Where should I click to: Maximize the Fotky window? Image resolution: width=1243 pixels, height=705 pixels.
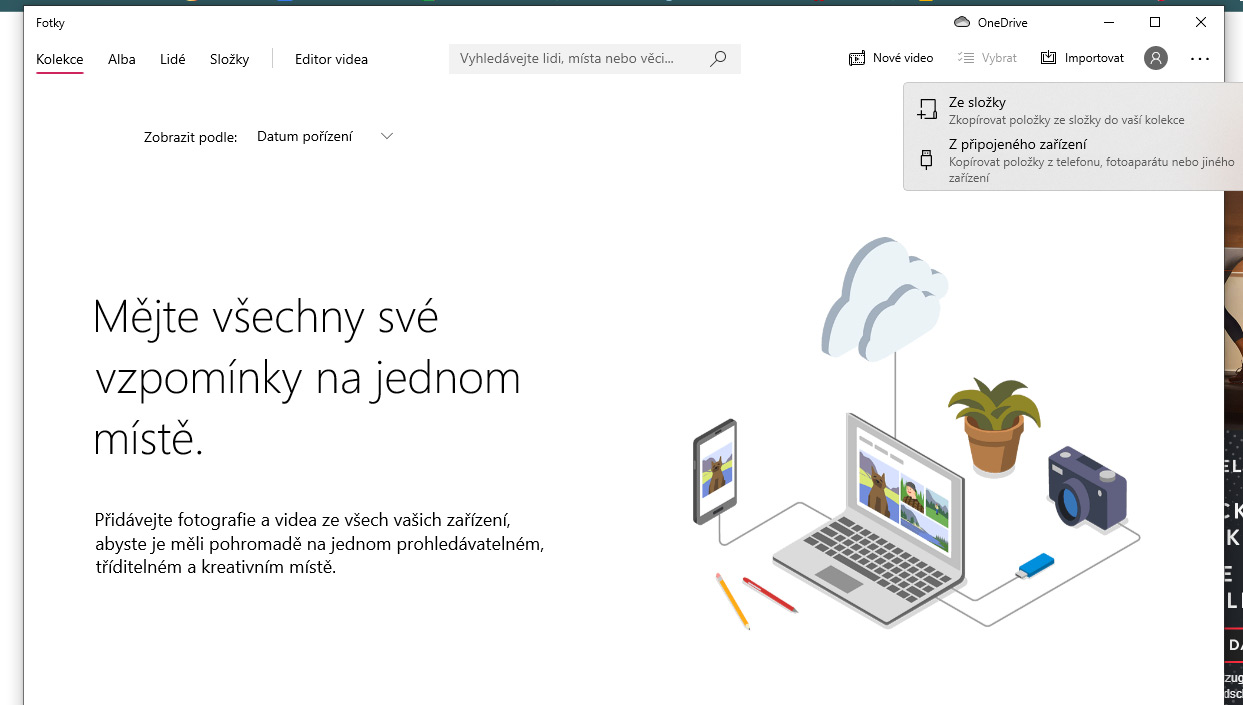pyautogui.click(x=1155, y=22)
